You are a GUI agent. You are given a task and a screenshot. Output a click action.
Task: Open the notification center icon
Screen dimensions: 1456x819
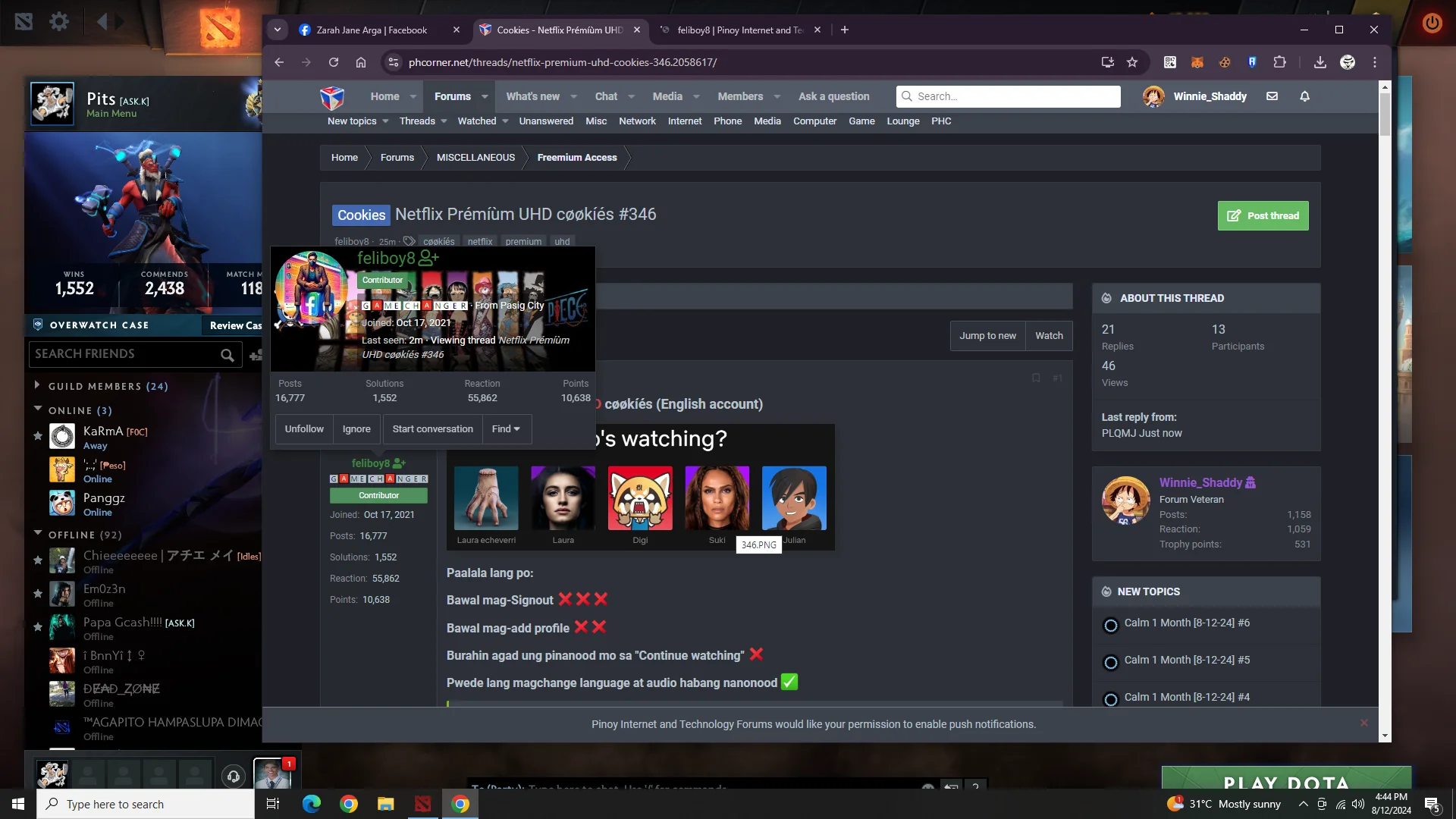tap(1432, 805)
